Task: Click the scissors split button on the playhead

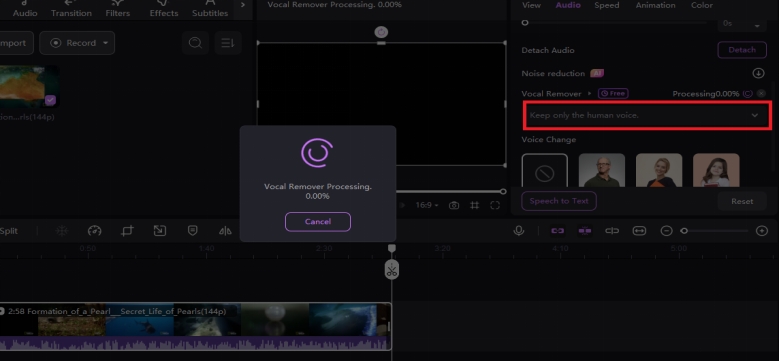Action: pyautogui.click(x=392, y=270)
